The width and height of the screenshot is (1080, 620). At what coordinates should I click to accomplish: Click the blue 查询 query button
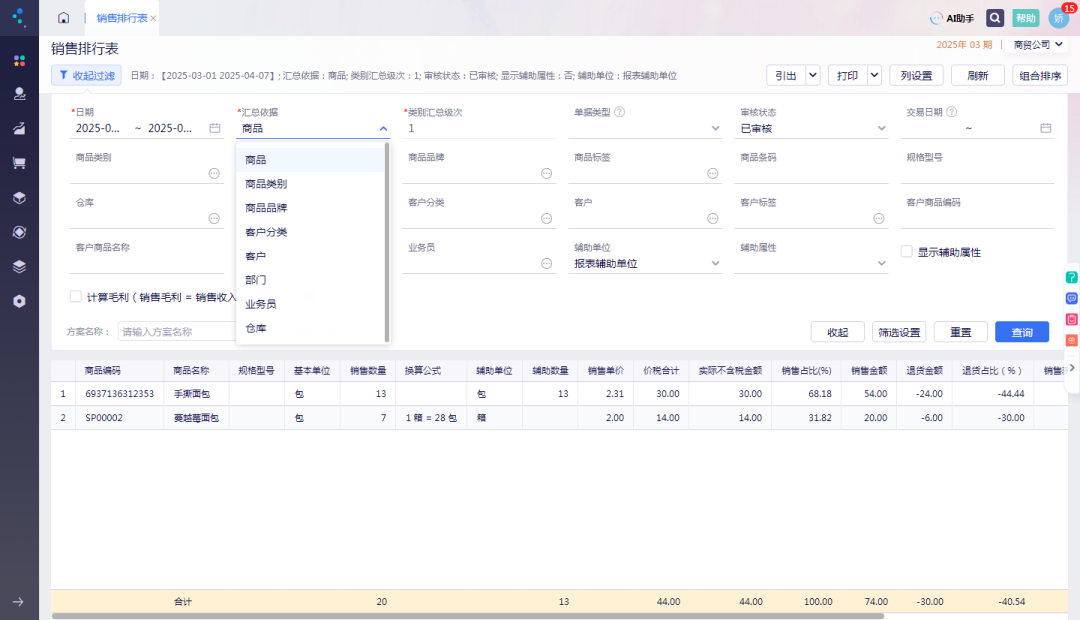(1022, 332)
